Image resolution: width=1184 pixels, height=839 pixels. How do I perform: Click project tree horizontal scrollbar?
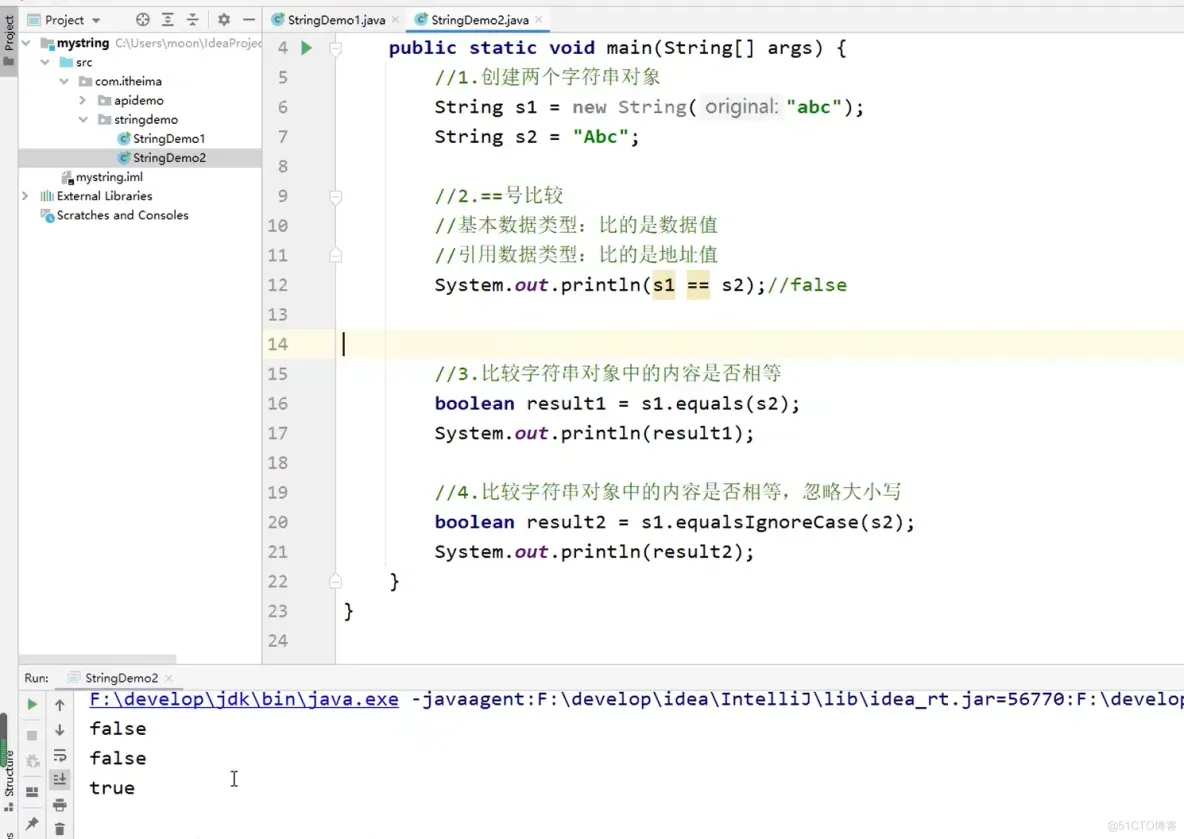point(97,659)
